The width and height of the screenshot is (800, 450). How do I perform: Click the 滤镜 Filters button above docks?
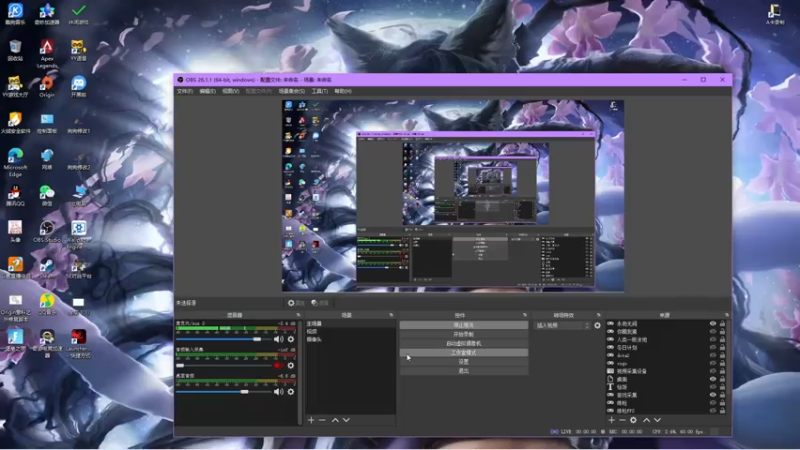[x=320, y=303]
